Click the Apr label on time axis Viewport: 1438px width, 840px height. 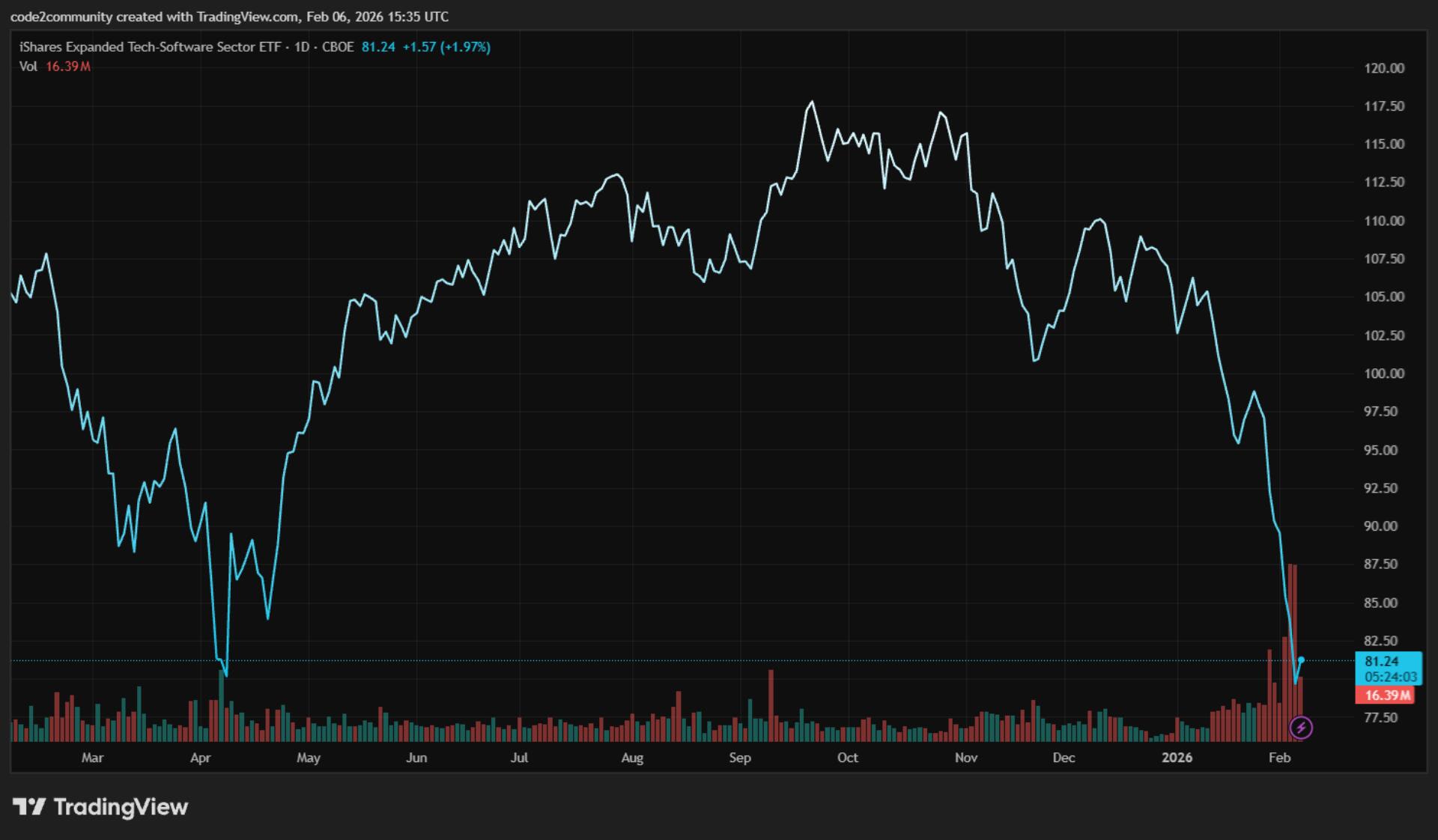(200, 758)
